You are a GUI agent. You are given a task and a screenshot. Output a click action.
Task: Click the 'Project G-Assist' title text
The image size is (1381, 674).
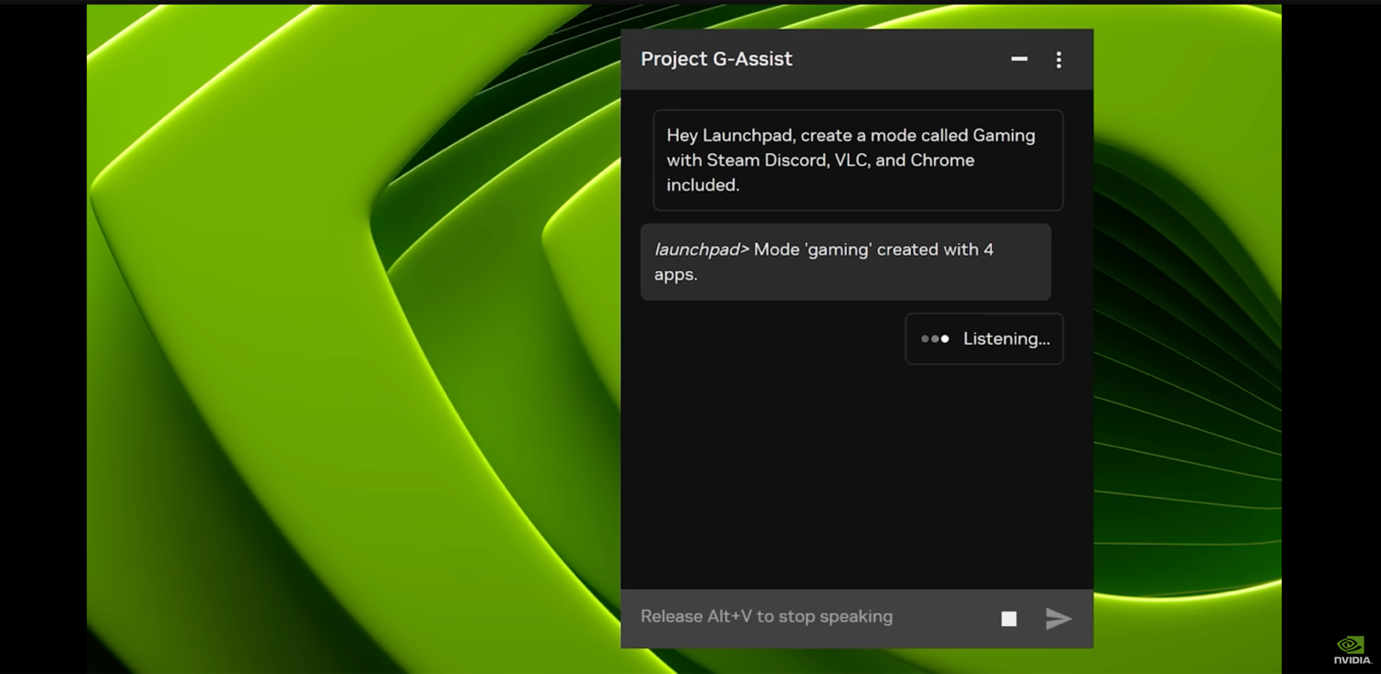pos(716,59)
